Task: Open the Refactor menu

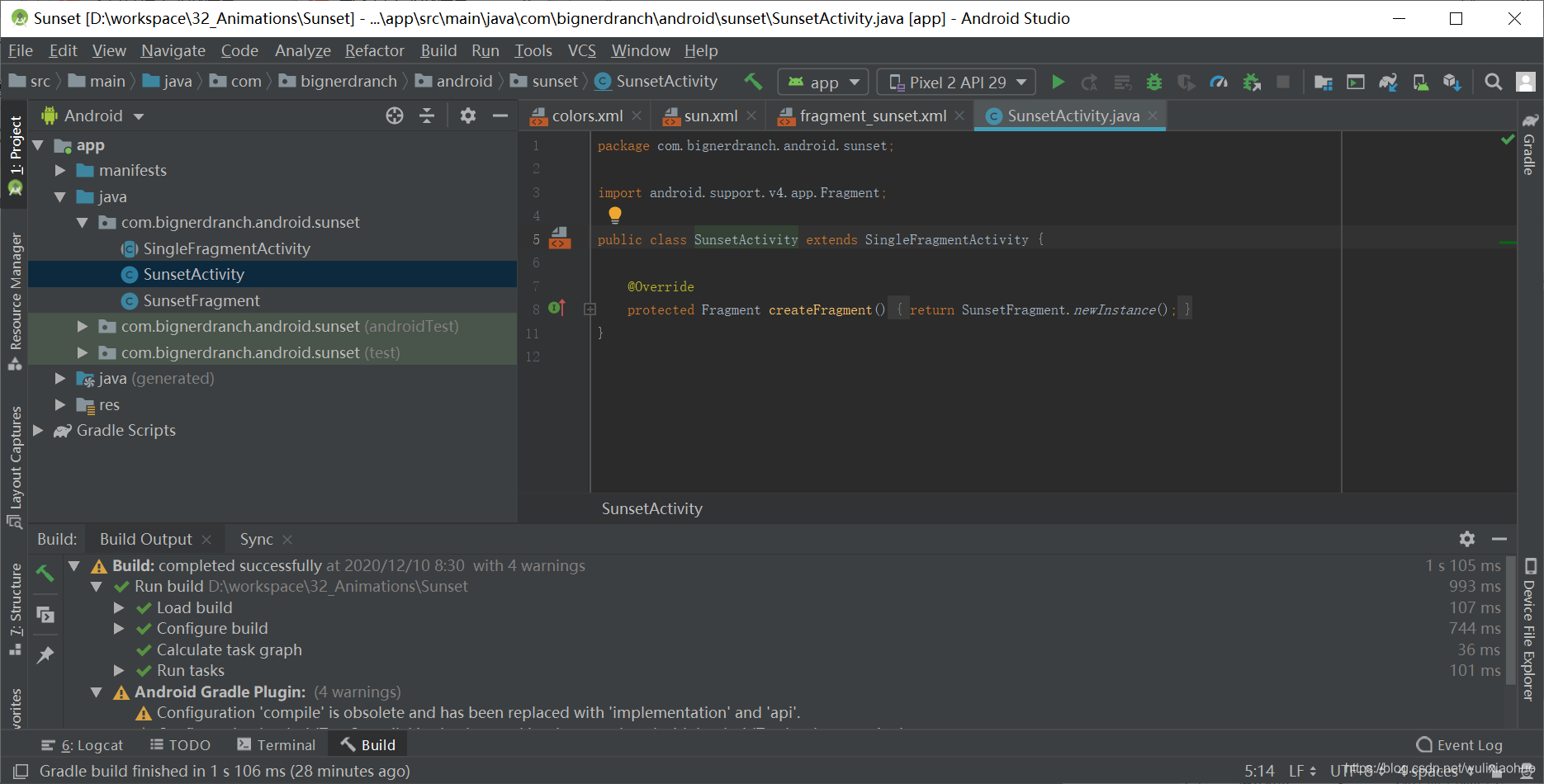Action: (x=374, y=50)
